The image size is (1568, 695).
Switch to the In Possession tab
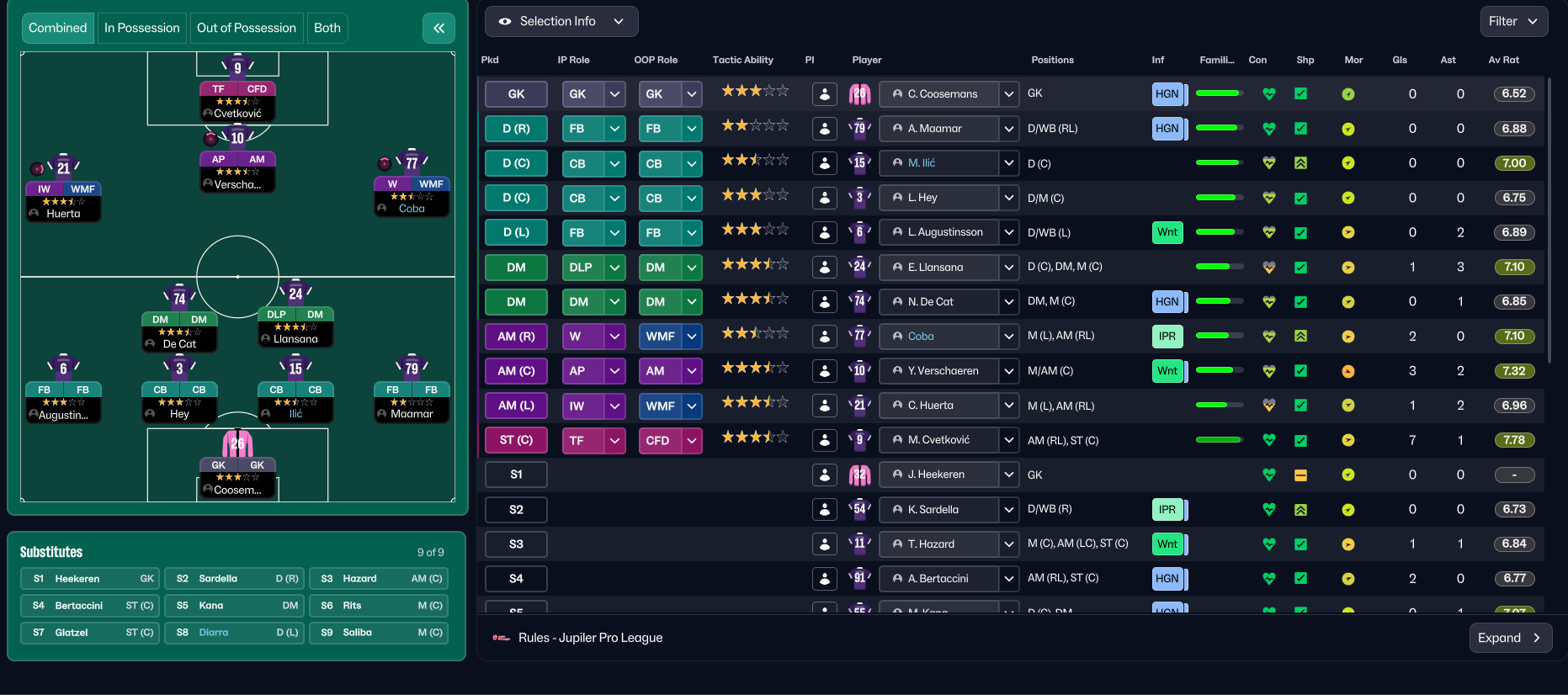141,28
